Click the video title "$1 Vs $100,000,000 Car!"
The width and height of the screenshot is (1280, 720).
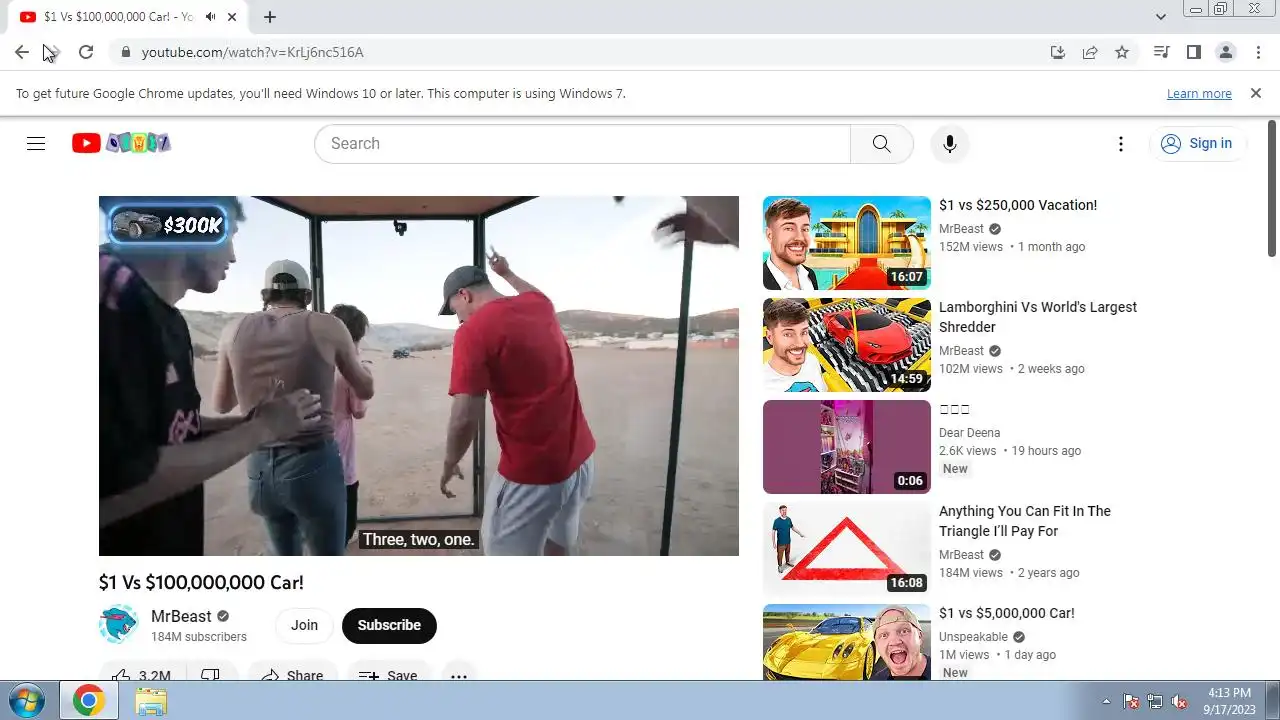[x=201, y=582]
